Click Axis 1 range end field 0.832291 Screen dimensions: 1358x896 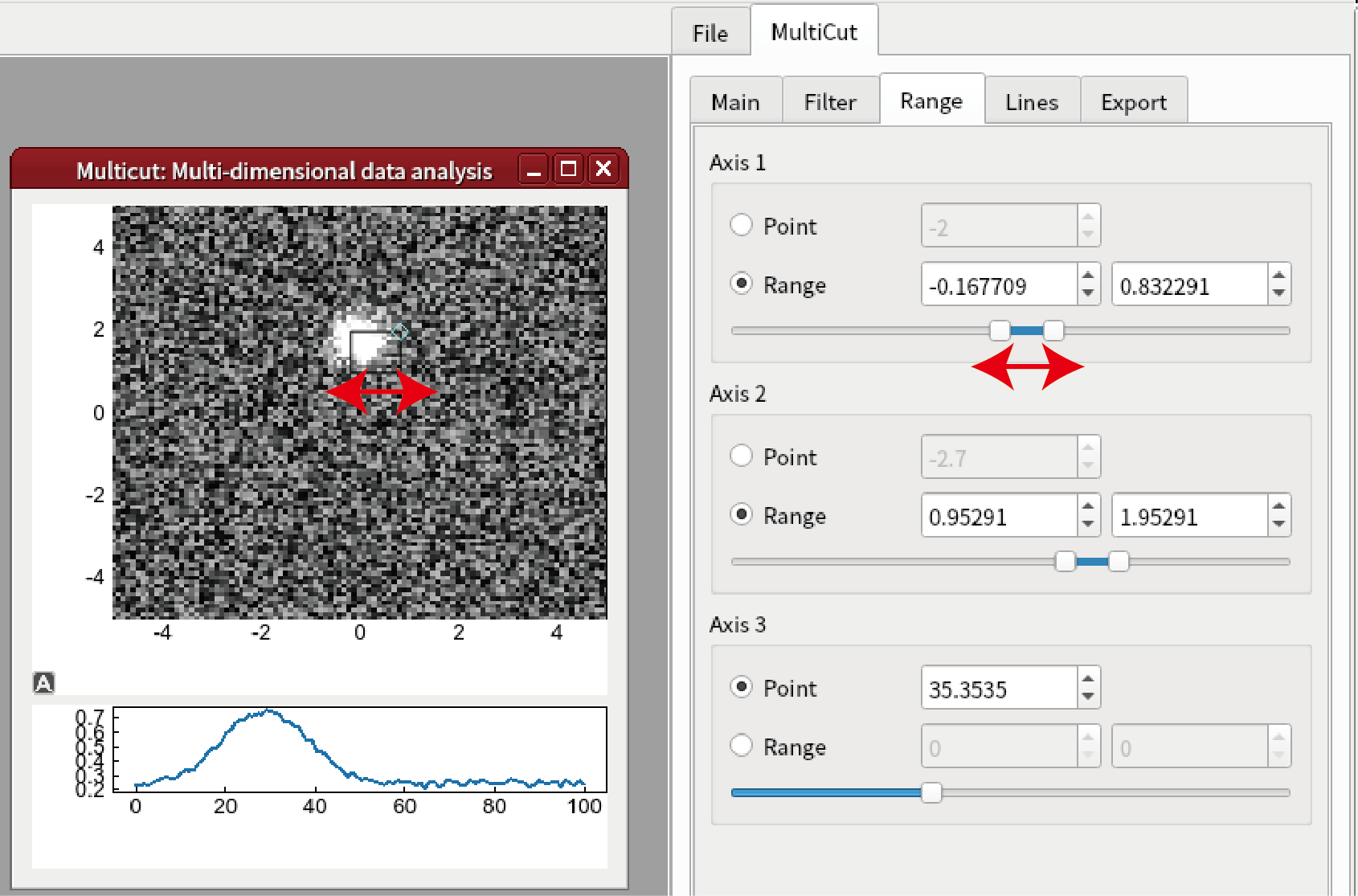pos(1190,284)
